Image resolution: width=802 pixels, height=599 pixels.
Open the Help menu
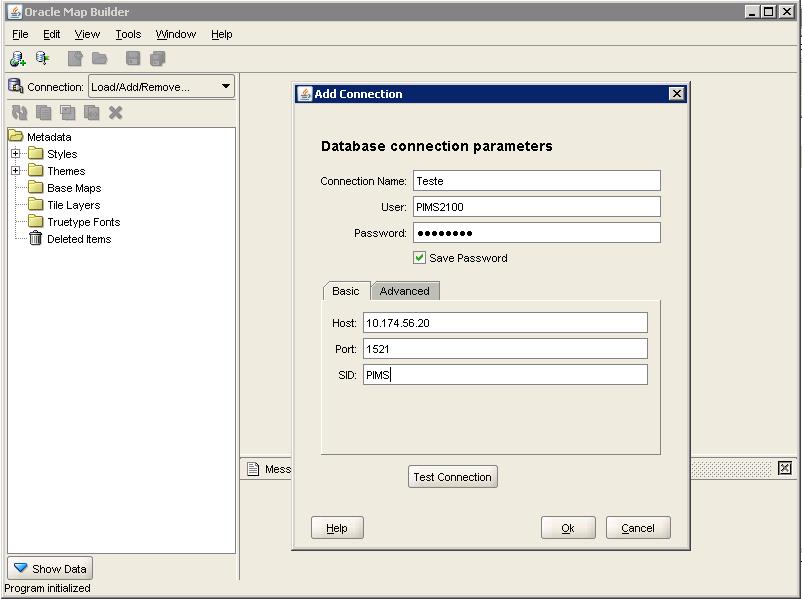coord(221,34)
